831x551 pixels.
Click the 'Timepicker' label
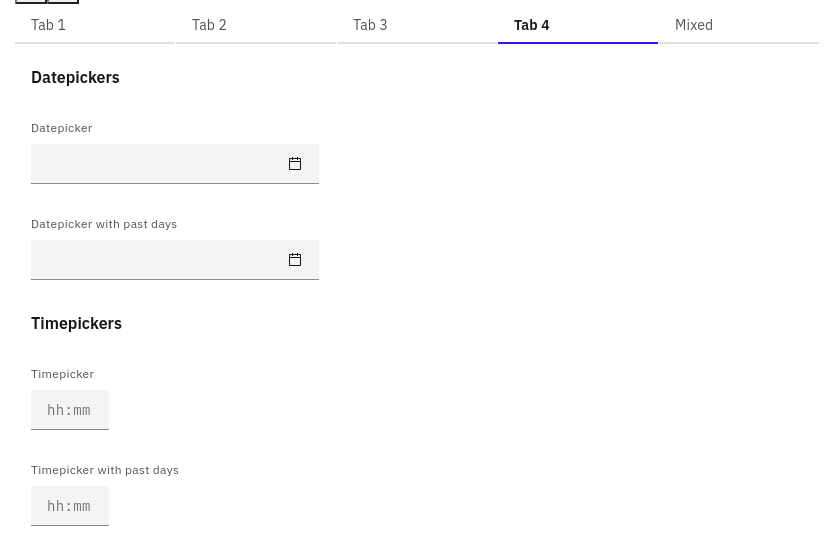[x=63, y=374]
